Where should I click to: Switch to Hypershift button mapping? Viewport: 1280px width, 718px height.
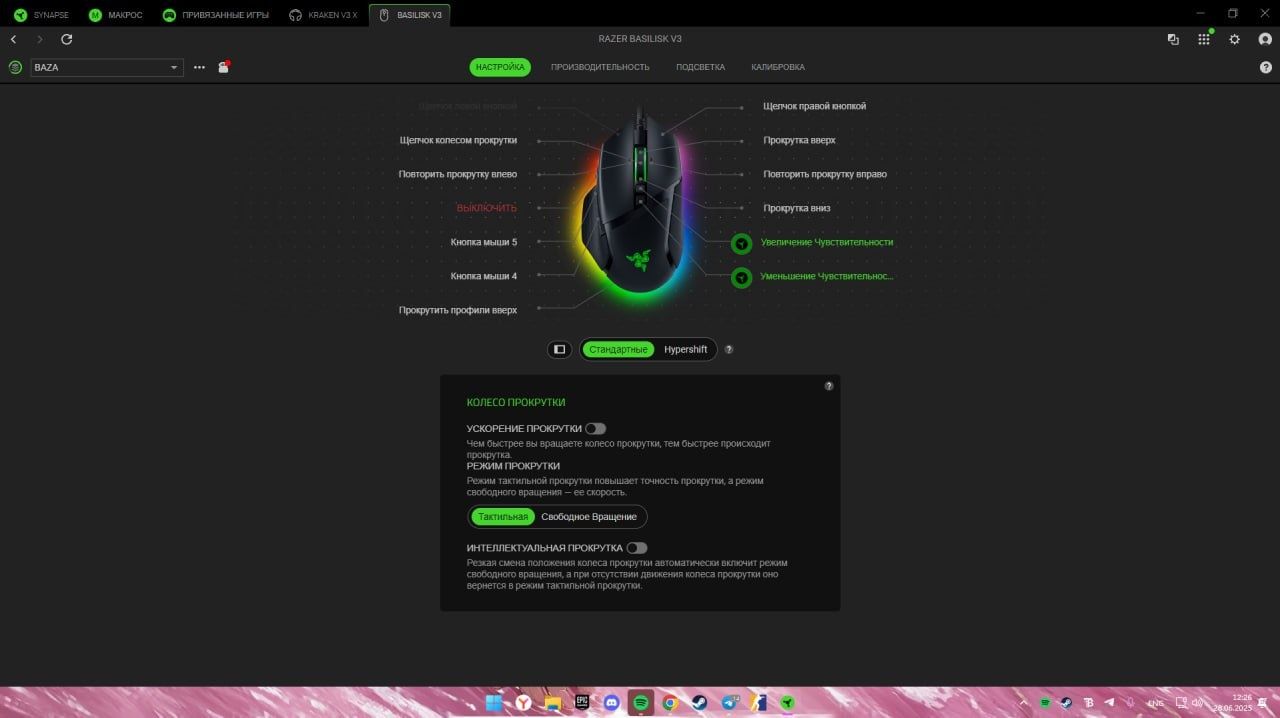pos(685,349)
